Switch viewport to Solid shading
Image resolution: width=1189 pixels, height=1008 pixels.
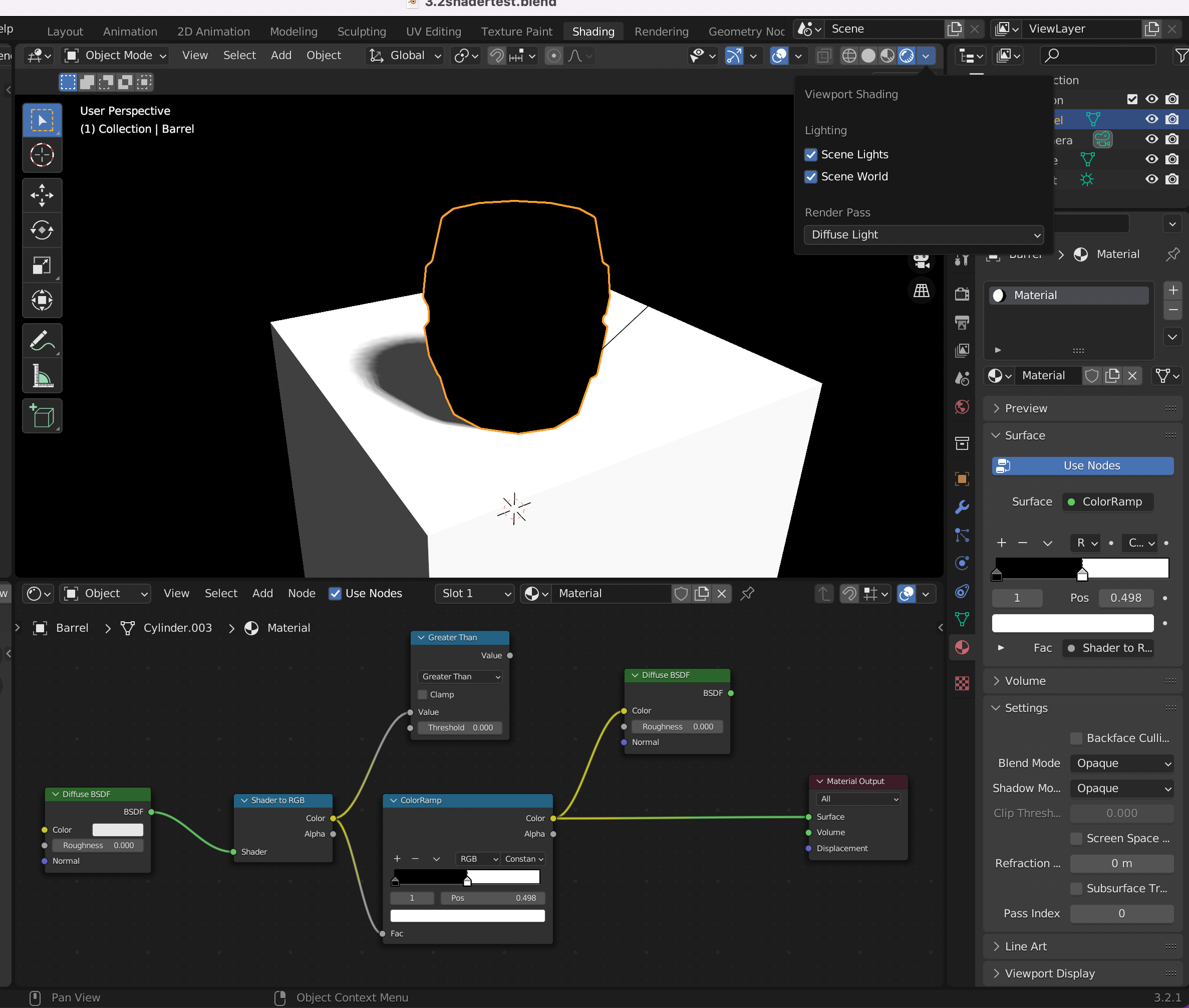point(868,56)
